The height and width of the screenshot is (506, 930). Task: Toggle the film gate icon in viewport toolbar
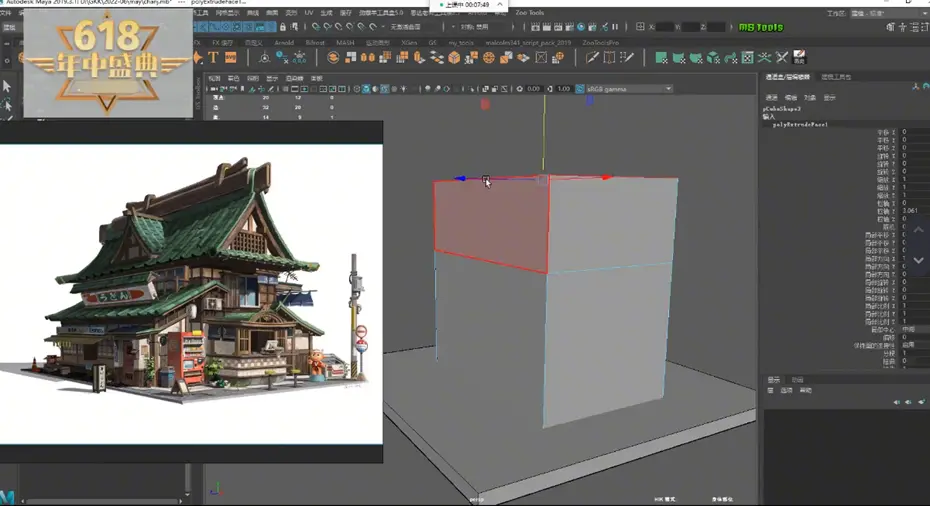coord(295,89)
